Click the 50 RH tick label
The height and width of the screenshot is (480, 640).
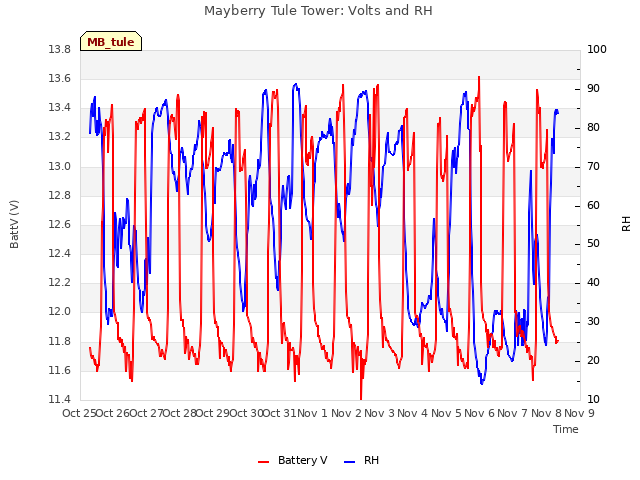[x=593, y=244]
